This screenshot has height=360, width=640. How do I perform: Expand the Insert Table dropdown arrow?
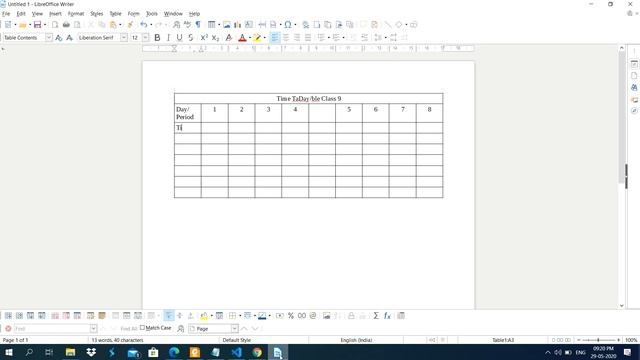coord(219,25)
